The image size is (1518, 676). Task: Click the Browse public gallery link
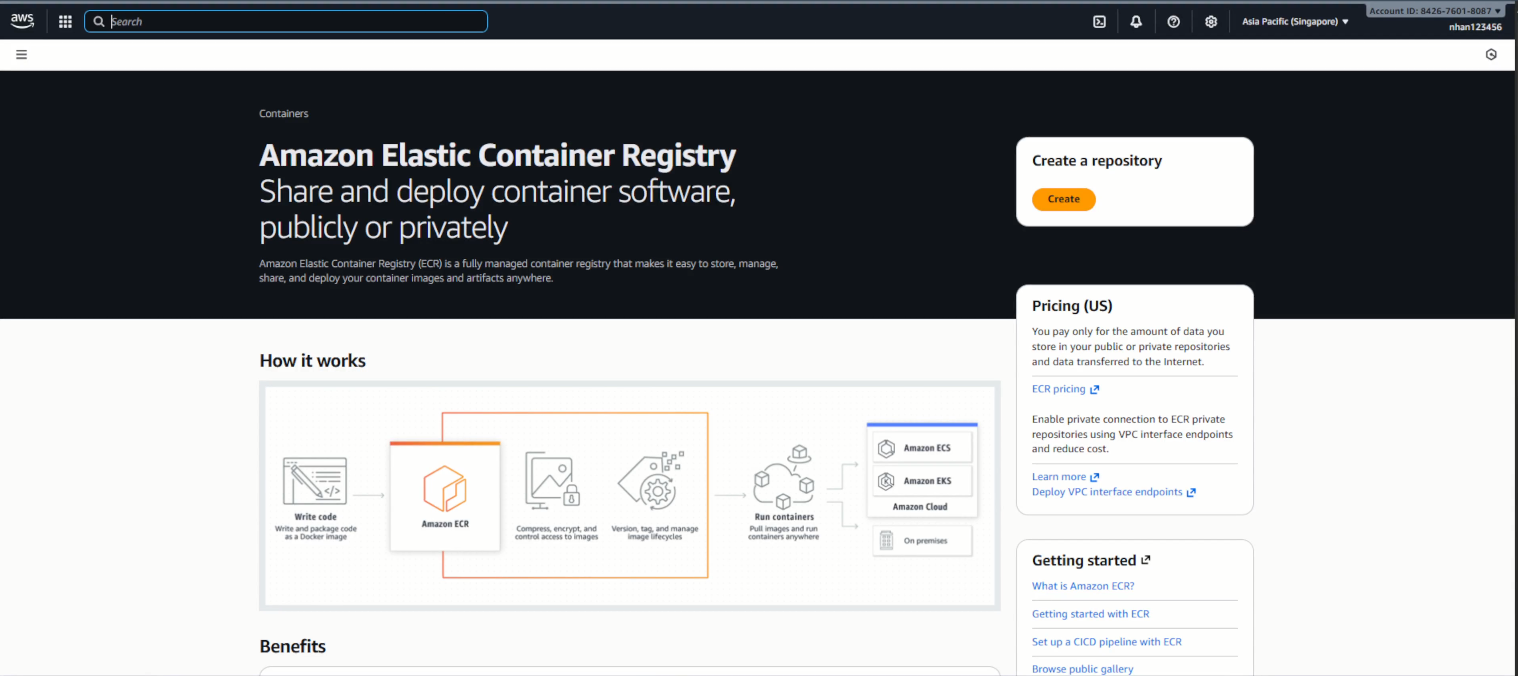pyautogui.click(x=1082, y=669)
